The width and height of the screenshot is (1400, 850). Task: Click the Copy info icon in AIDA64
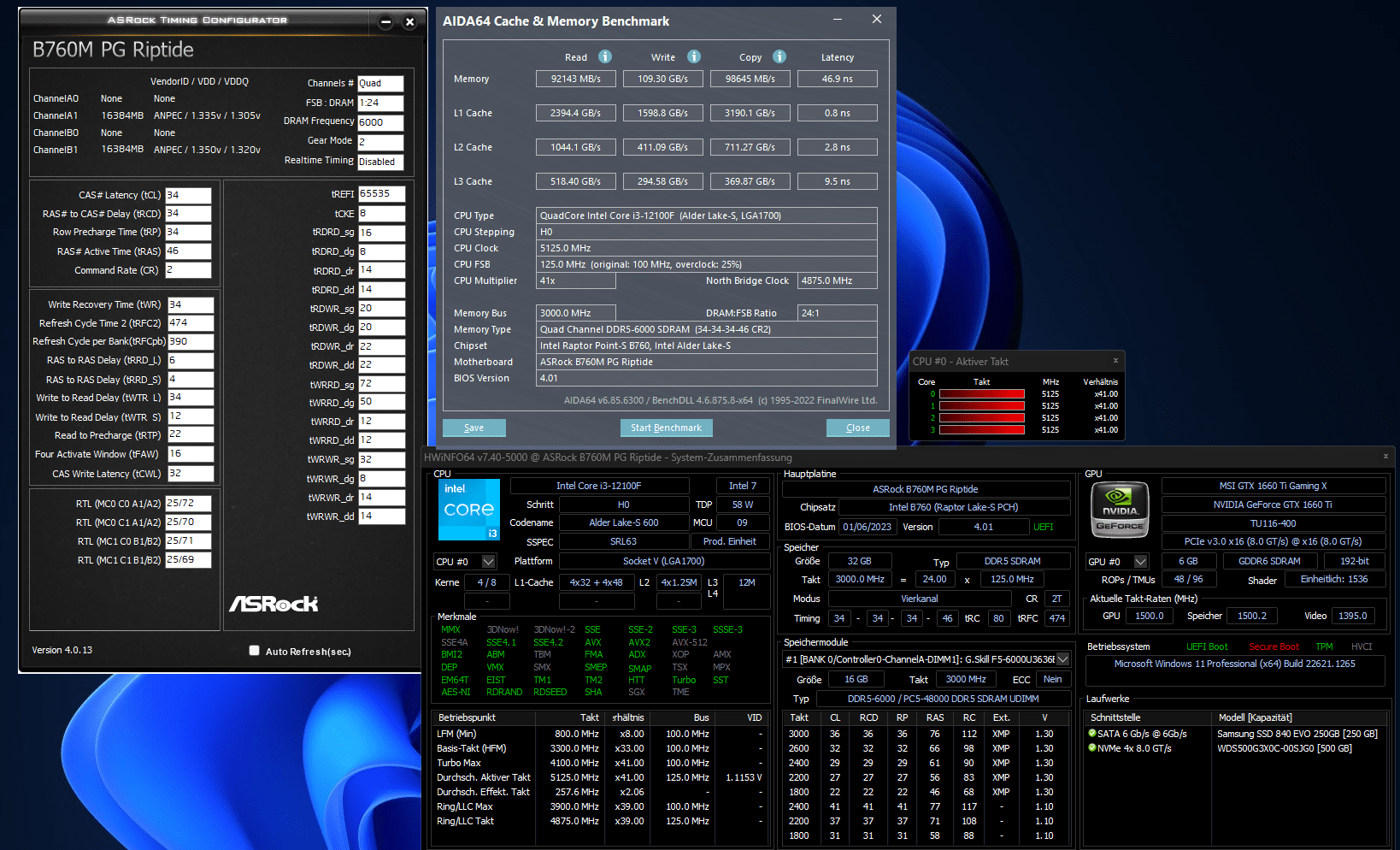tap(779, 56)
